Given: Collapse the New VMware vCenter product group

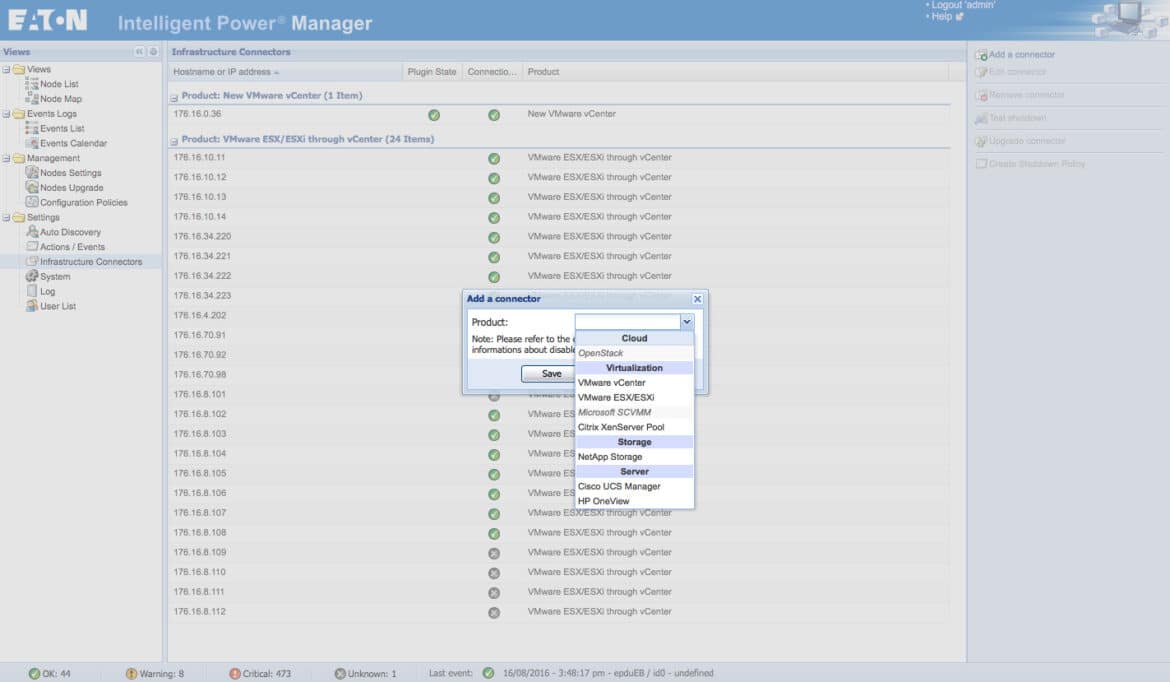Looking at the screenshot, I should 174,98.
